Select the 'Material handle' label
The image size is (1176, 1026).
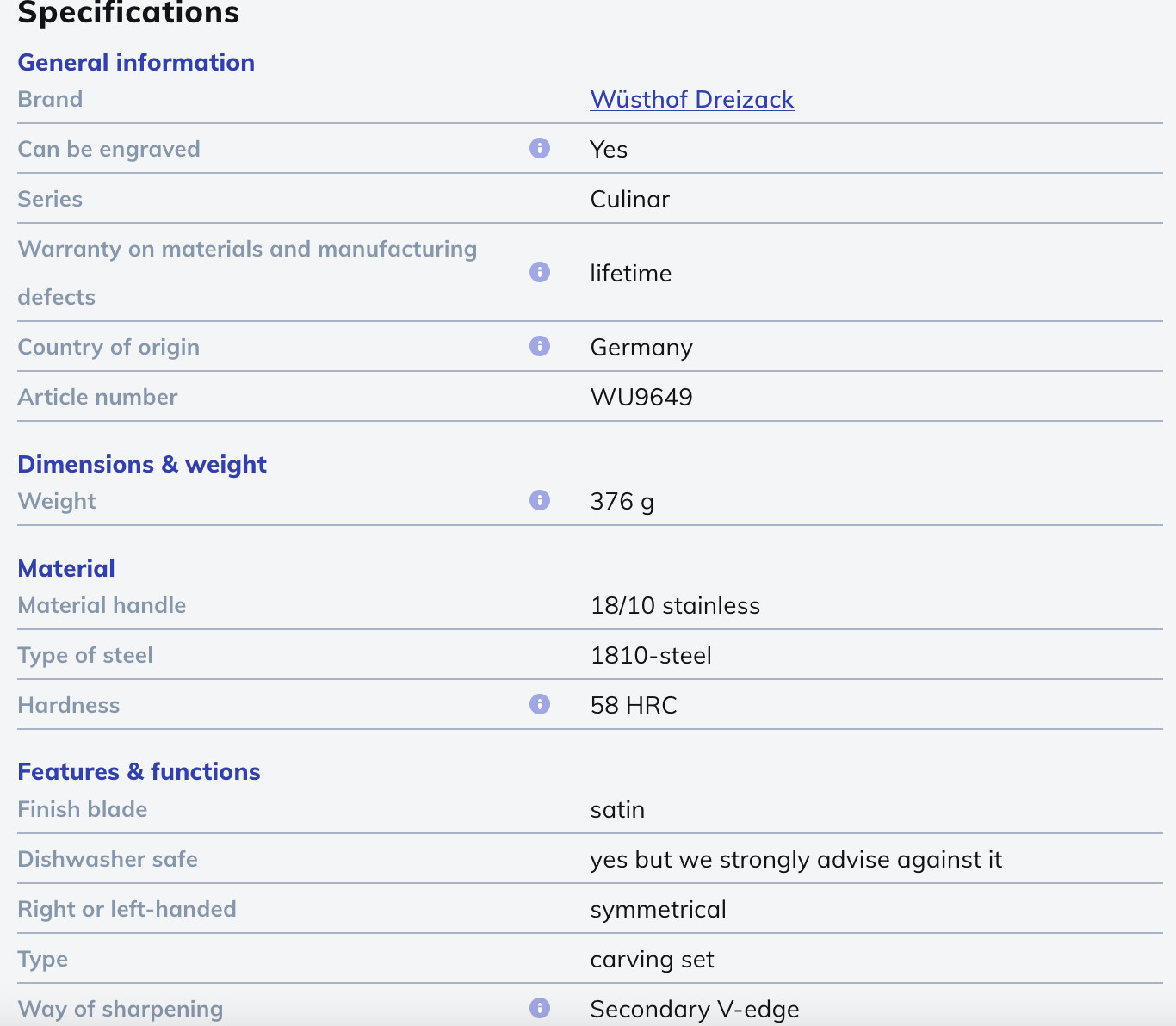point(102,605)
